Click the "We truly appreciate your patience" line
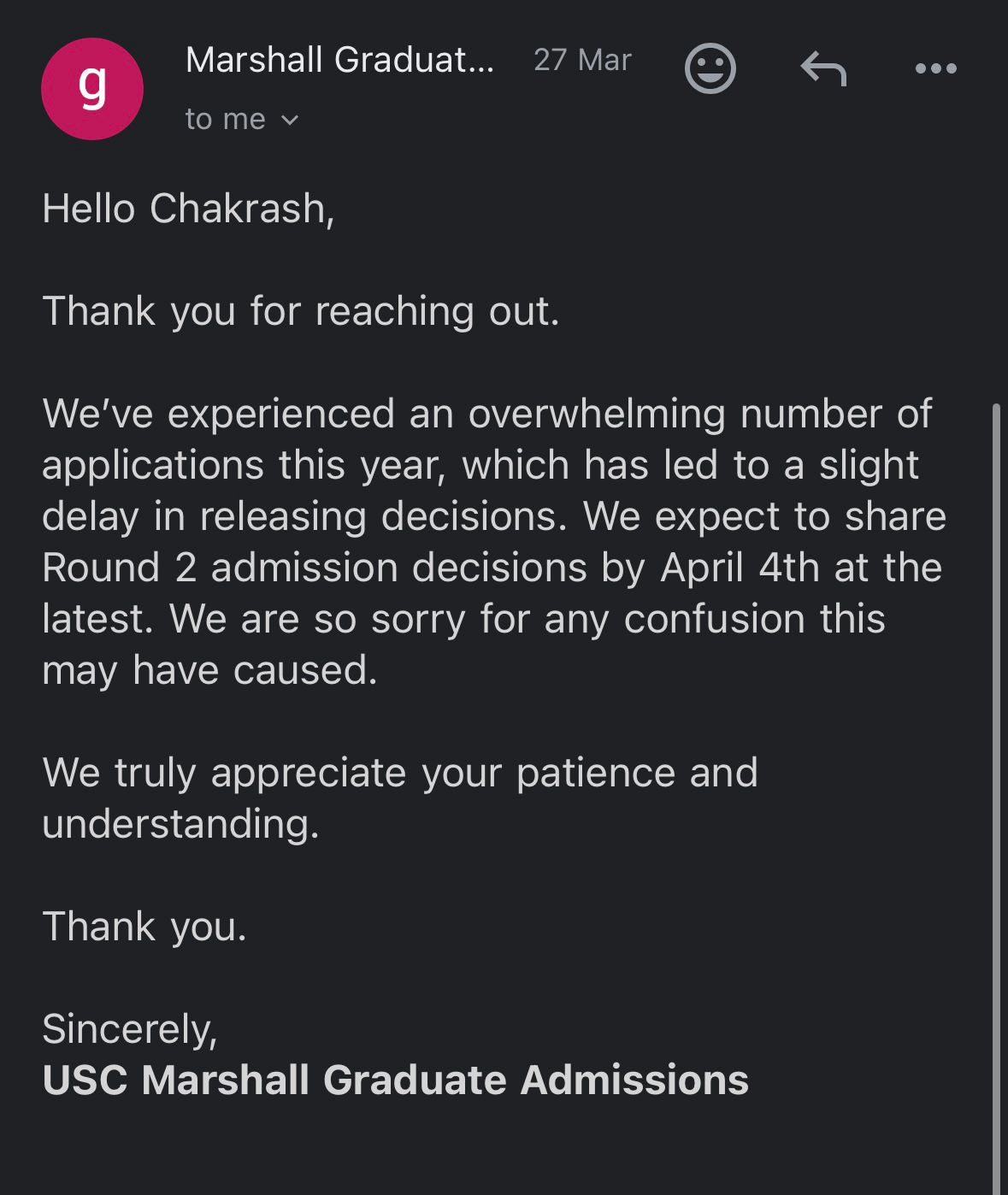Image resolution: width=1008 pixels, height=1195 pixels. (400, 774)
